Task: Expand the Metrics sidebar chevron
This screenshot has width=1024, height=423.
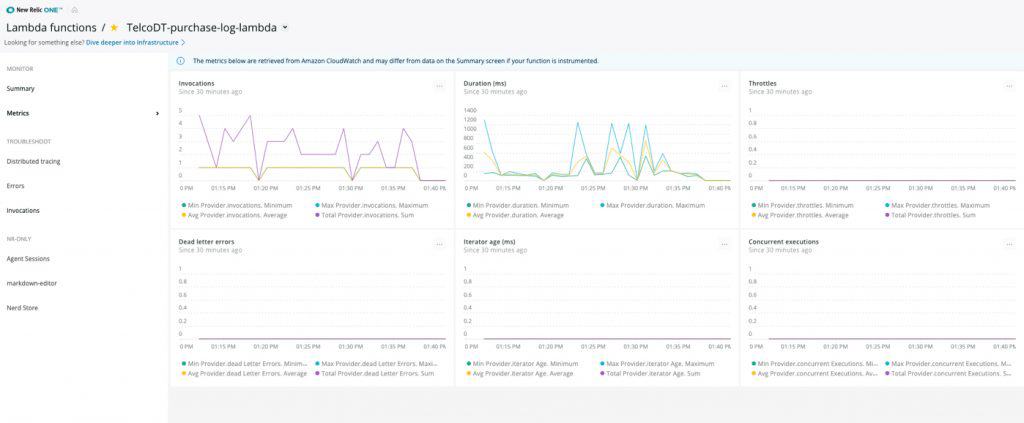Action: [x=157, y=114]
